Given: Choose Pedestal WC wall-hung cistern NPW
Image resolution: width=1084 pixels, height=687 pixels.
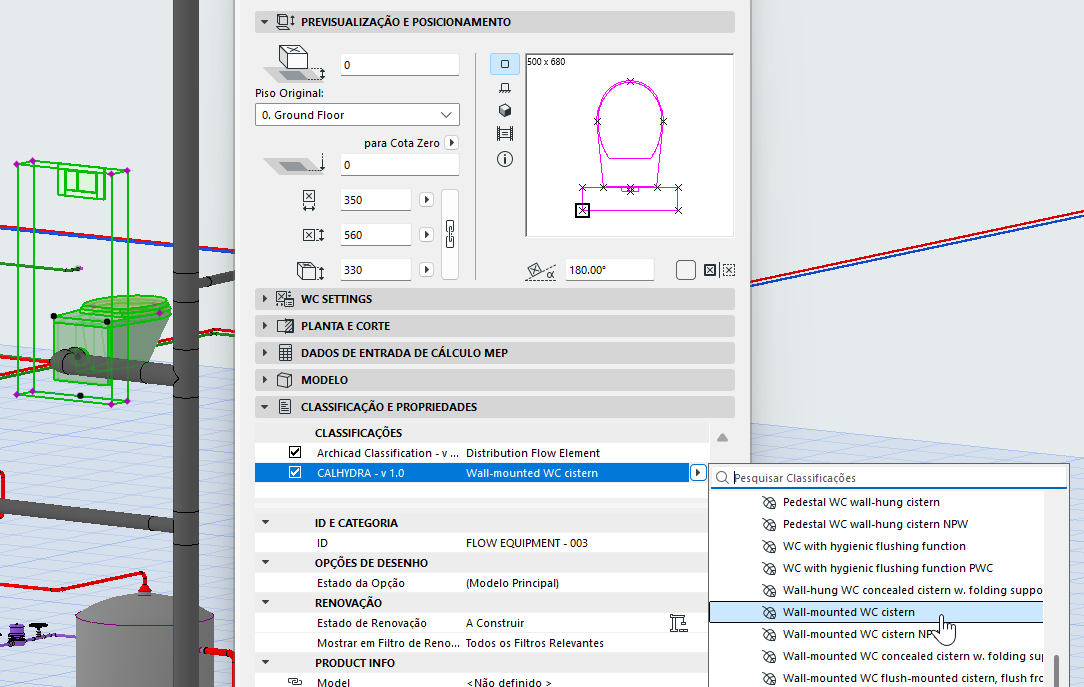Looking at the screenshot, I should [875, 524].
